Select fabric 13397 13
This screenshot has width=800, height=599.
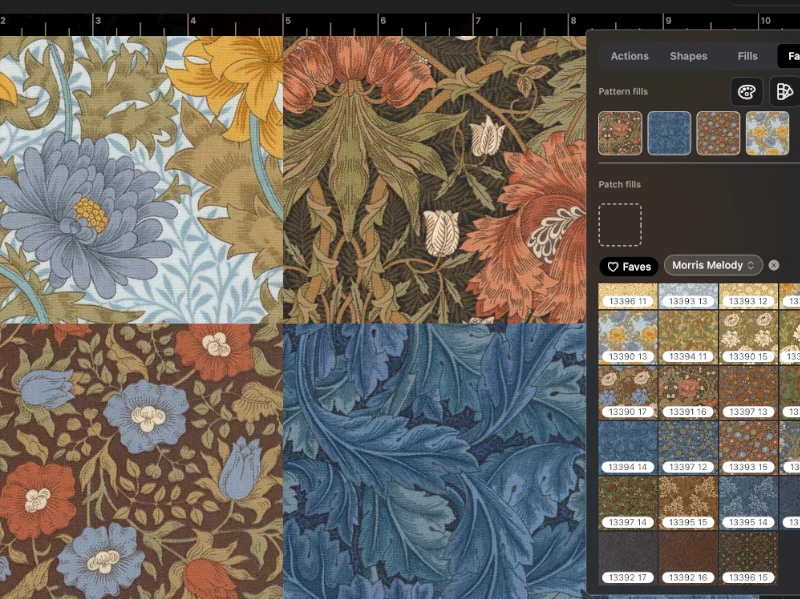748,392
